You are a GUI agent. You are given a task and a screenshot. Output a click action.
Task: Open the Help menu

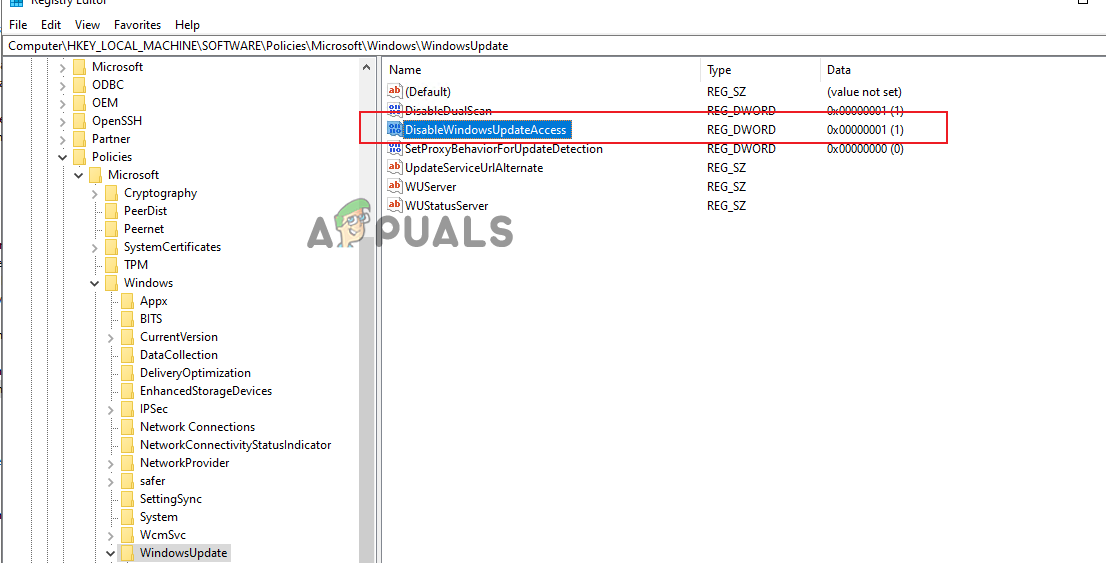pos(188,25)
